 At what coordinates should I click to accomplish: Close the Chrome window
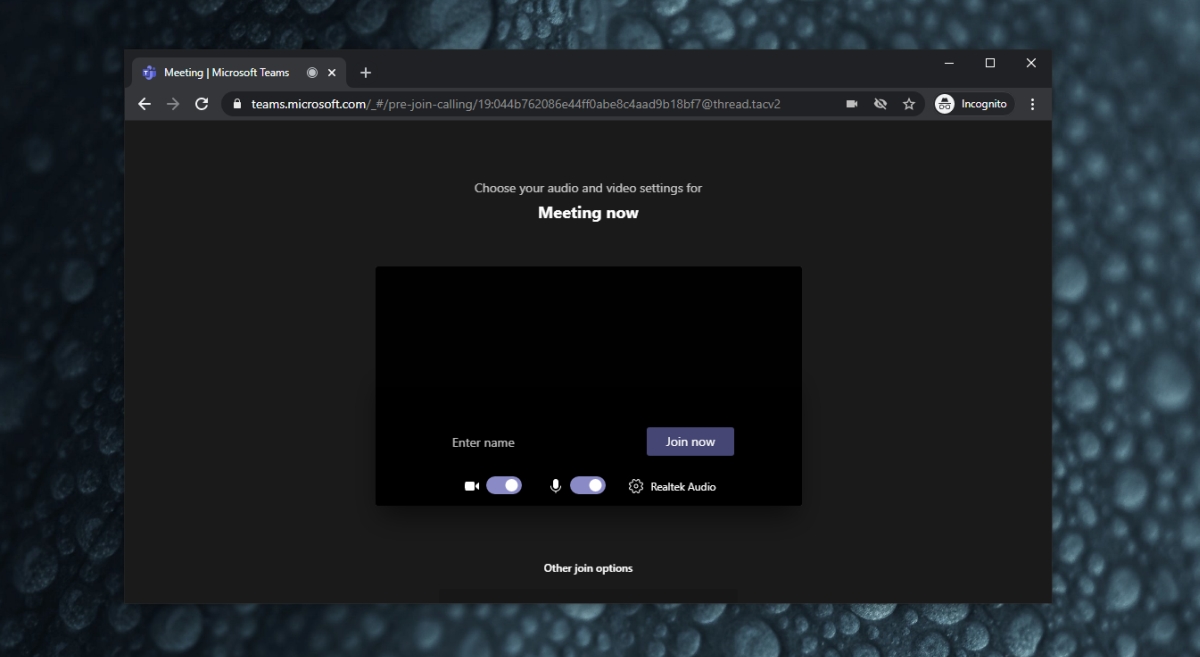point(1031,62)
